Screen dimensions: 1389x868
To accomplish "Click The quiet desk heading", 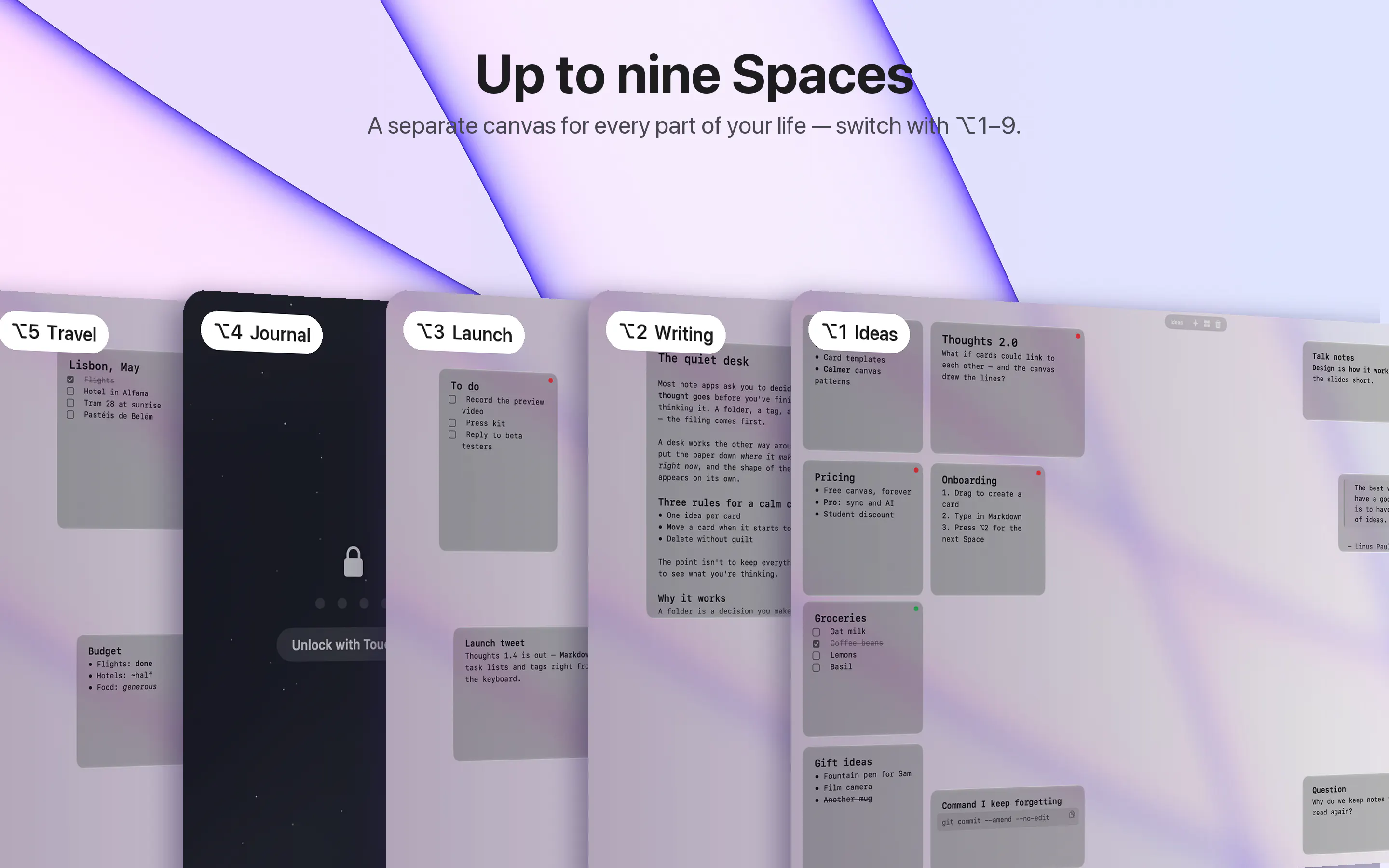I will 703,359.
